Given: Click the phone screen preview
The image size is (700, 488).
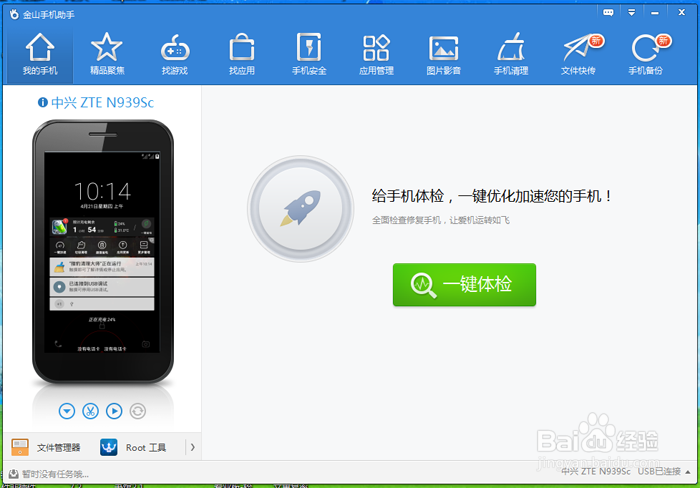Looking at the screenshot, I should pyautogui.click(x=102, y=252).
